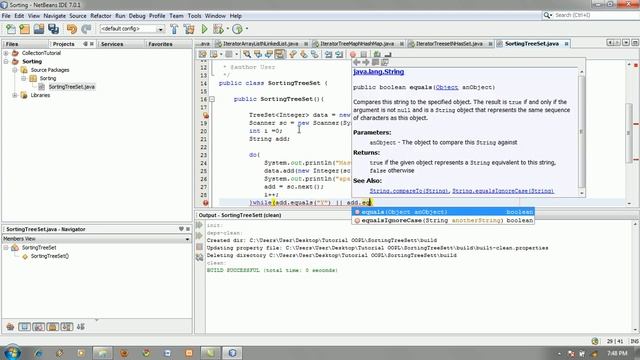Toggle the breakpoint marker at line 18
Viewport: 640px width, 360px height.
pos(206,115)
